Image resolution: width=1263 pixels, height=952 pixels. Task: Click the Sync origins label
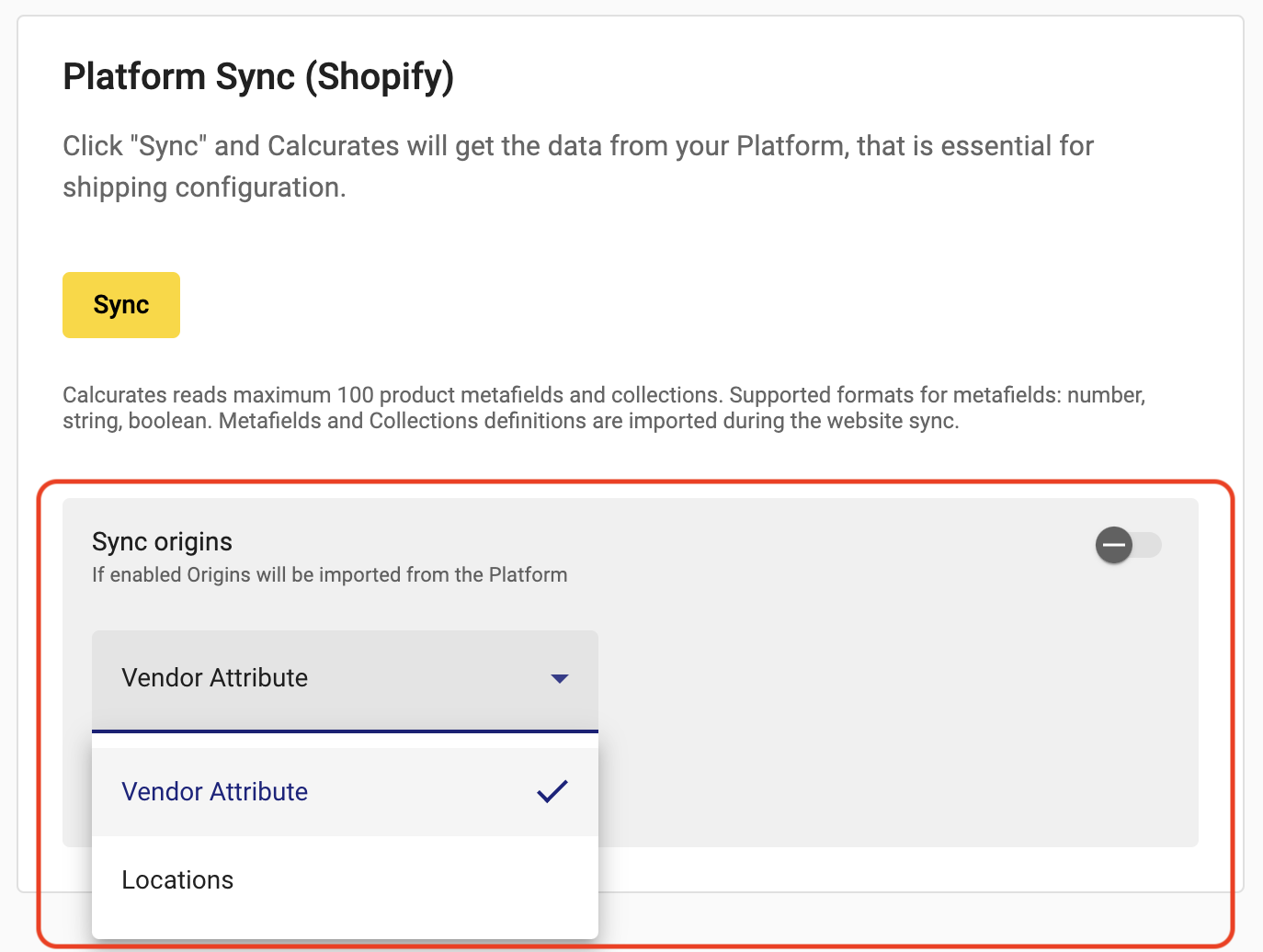pos(162,541)
